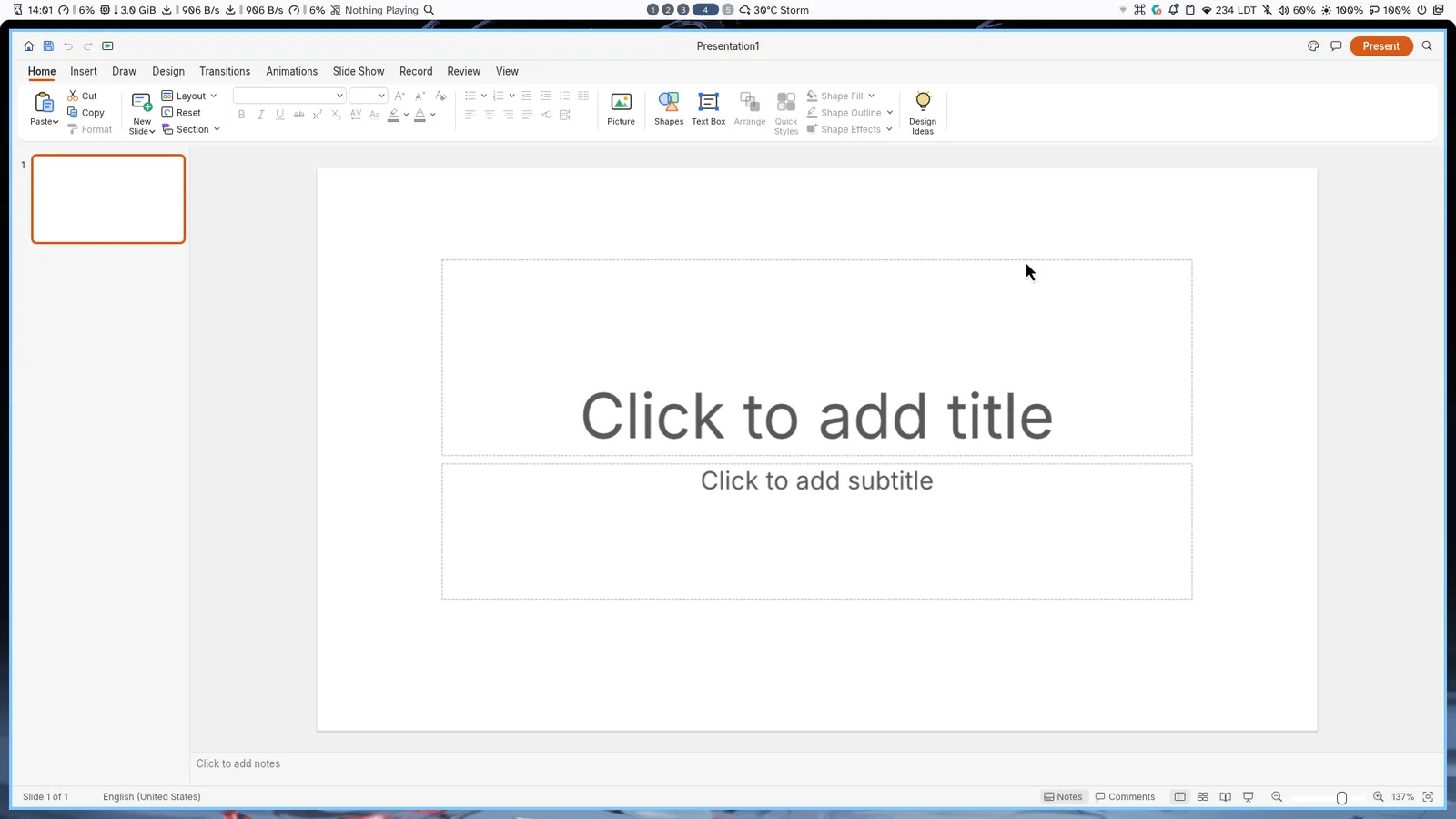The height and width of the screenshot is (819, 1456).
Task: Switch to the Design tab
Action: 168,71
